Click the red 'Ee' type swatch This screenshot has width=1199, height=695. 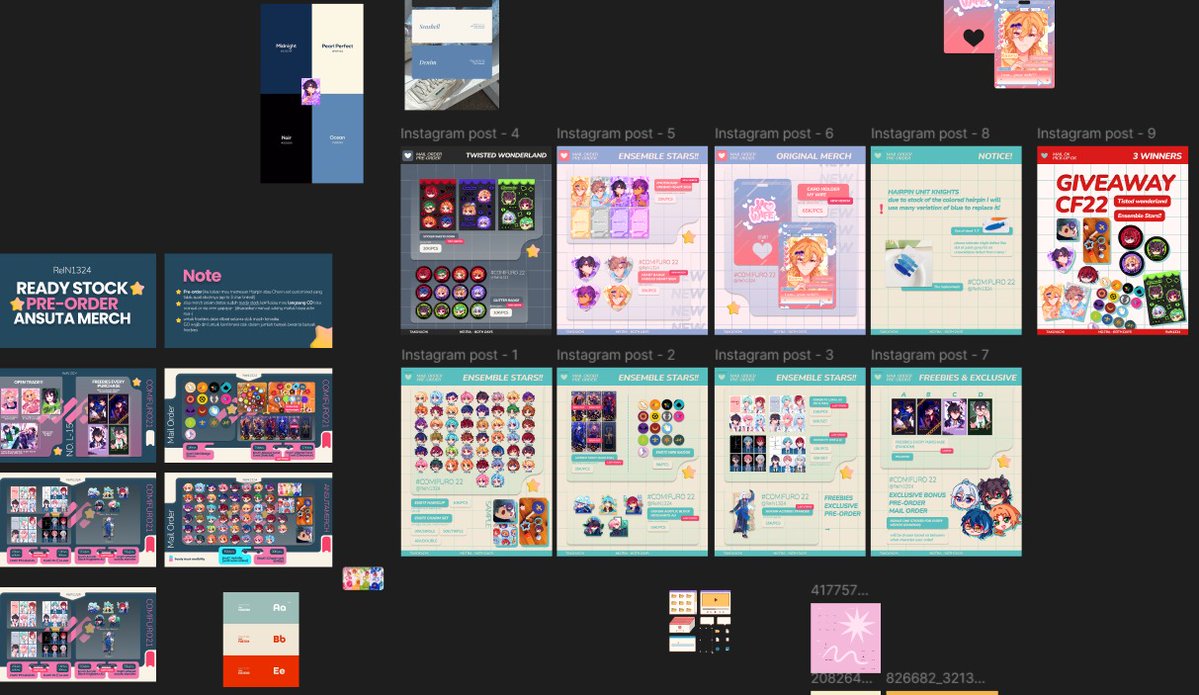tap(261, 671)
